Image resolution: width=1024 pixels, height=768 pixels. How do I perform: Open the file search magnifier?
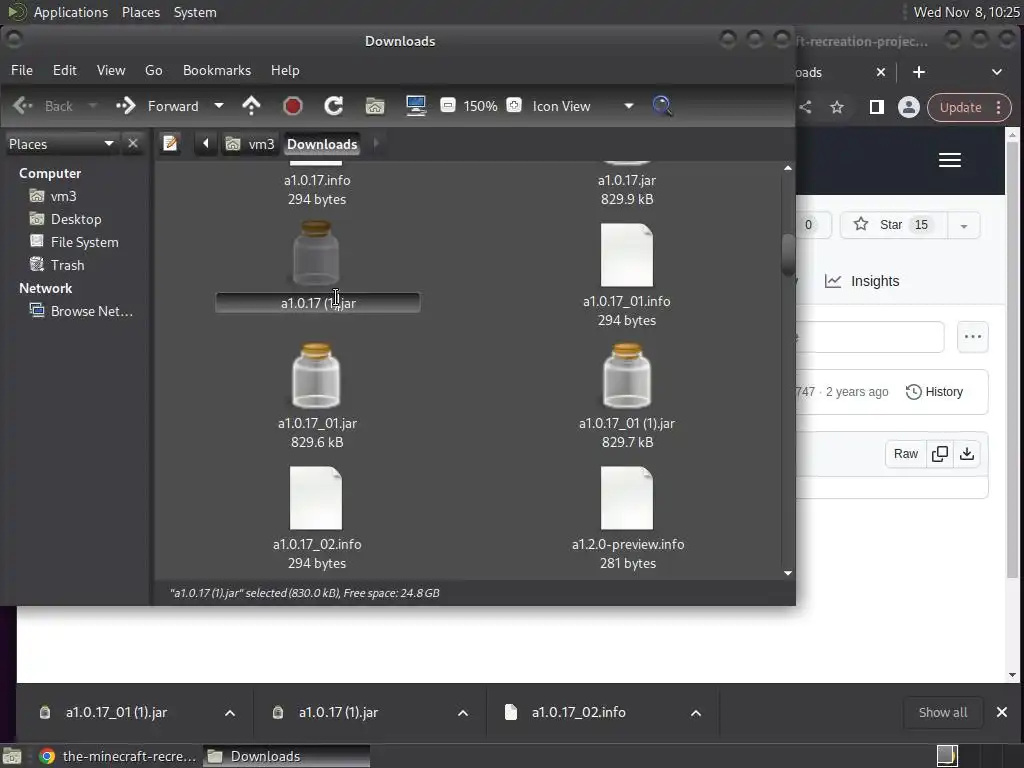662,106
